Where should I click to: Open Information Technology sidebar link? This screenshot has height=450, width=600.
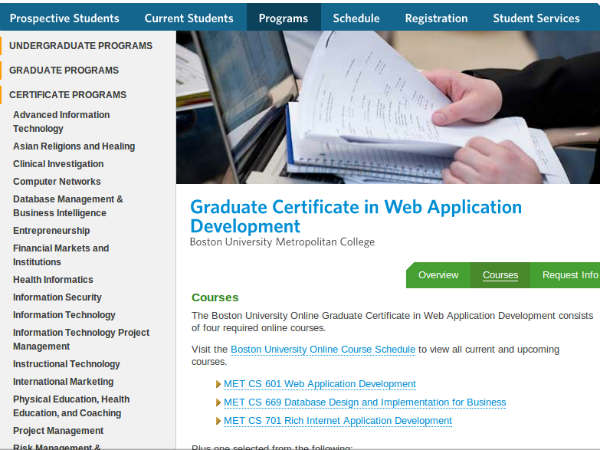click(x=64, y=315)
